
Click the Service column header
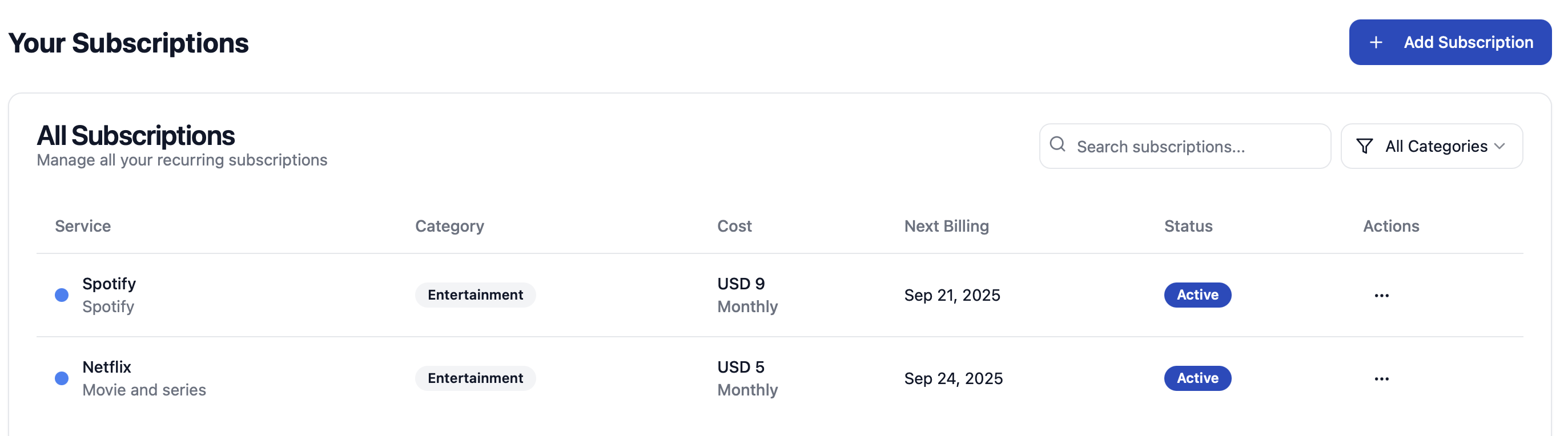(83, 226)
